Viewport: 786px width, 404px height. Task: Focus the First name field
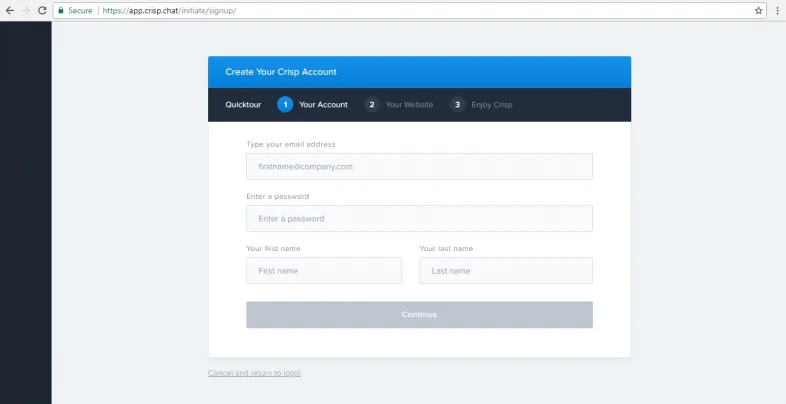click(x=324, y=271)
